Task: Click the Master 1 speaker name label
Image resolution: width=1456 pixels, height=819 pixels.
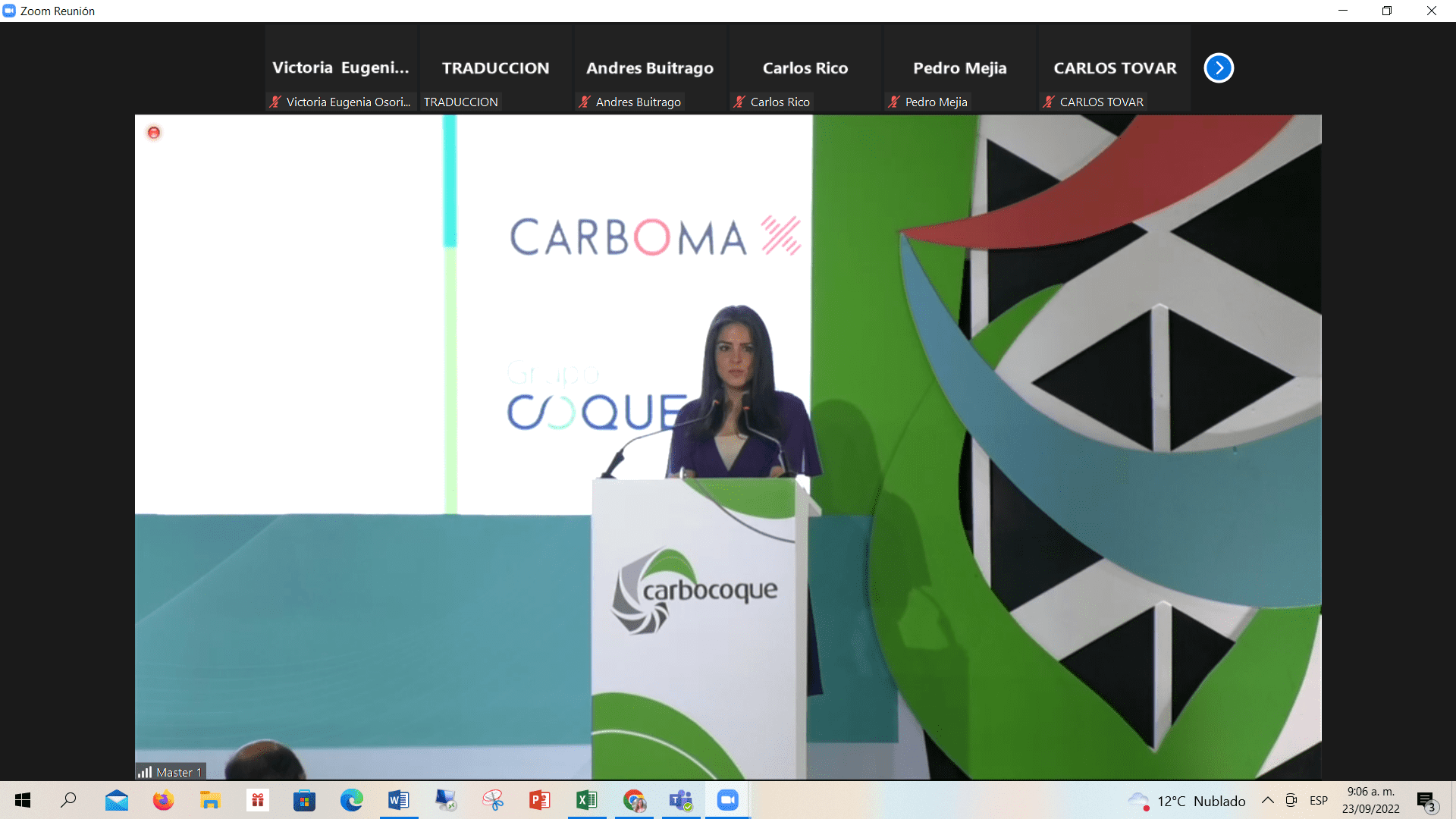Action: coord(179,772)
